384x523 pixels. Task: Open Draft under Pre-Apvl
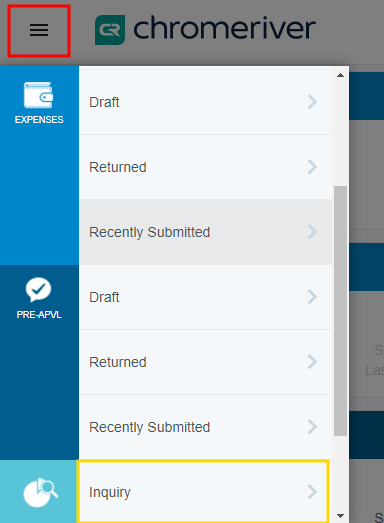pos(206,297)
